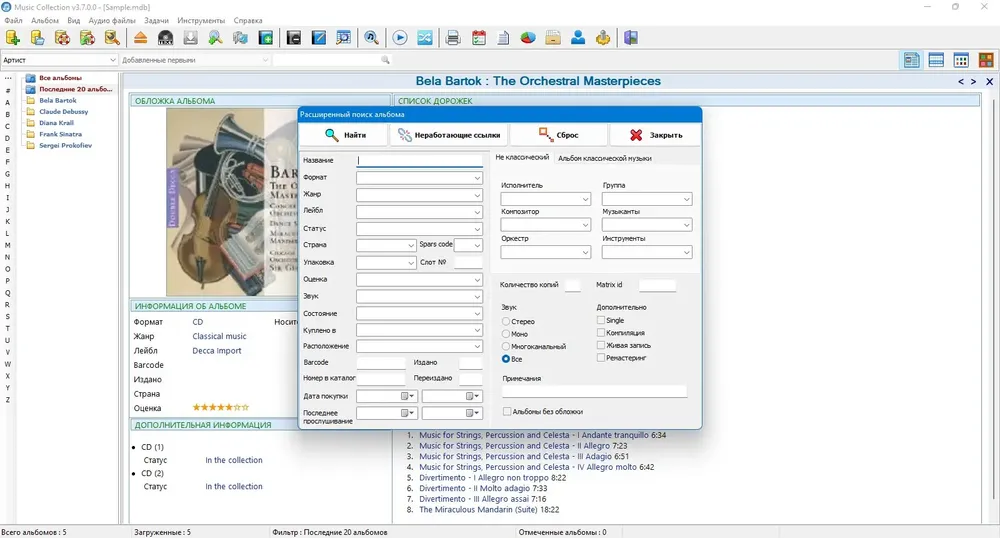1000x538 pixels.
Task: Click the printer icon in toolbar
Action: tap(453, 38)
